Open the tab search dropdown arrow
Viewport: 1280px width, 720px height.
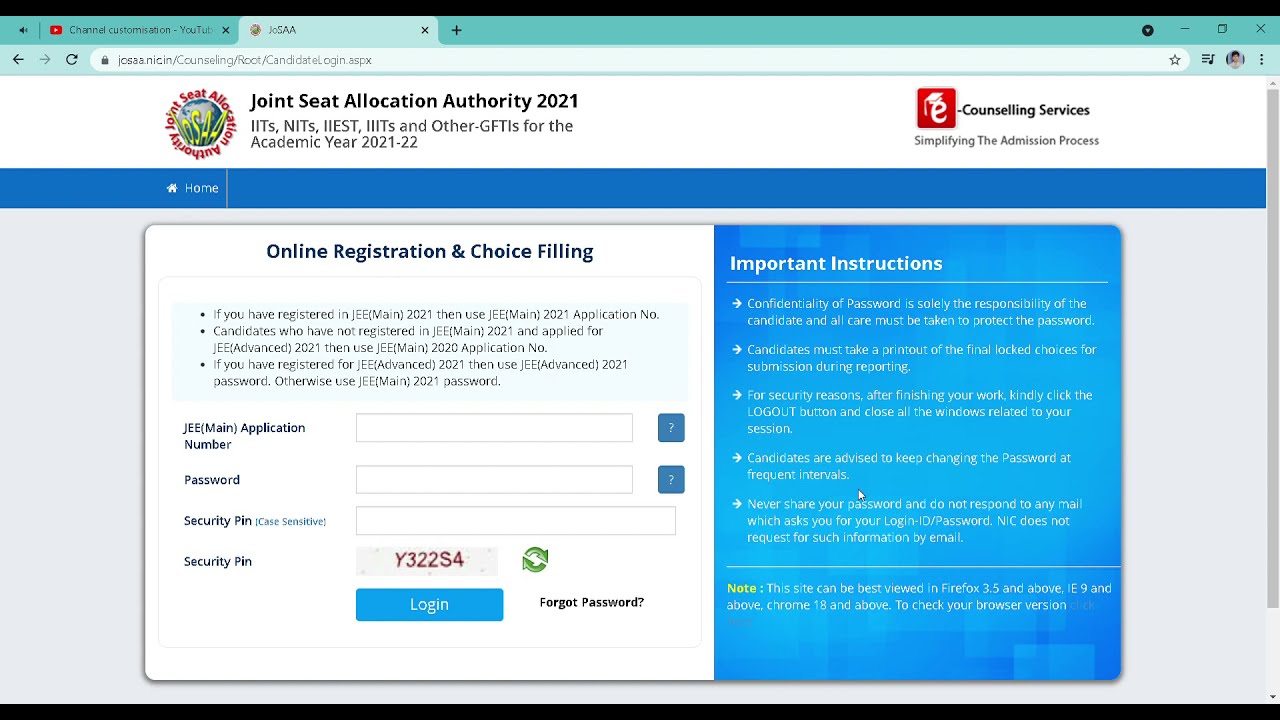(x=1148, y=30)
